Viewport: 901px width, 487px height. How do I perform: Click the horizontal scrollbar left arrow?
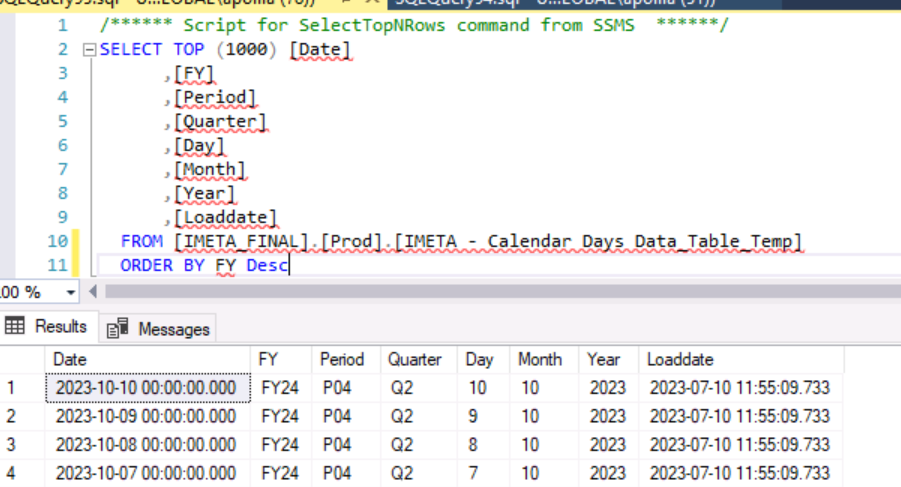pos(94,292)
